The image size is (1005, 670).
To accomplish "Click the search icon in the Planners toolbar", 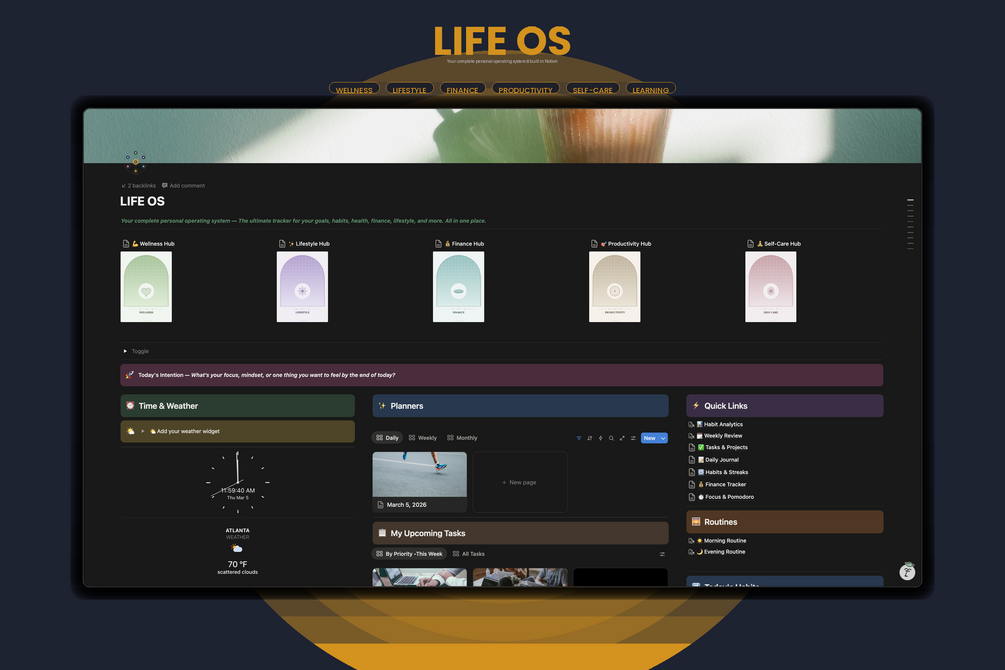I will click(x=611, y=438).
